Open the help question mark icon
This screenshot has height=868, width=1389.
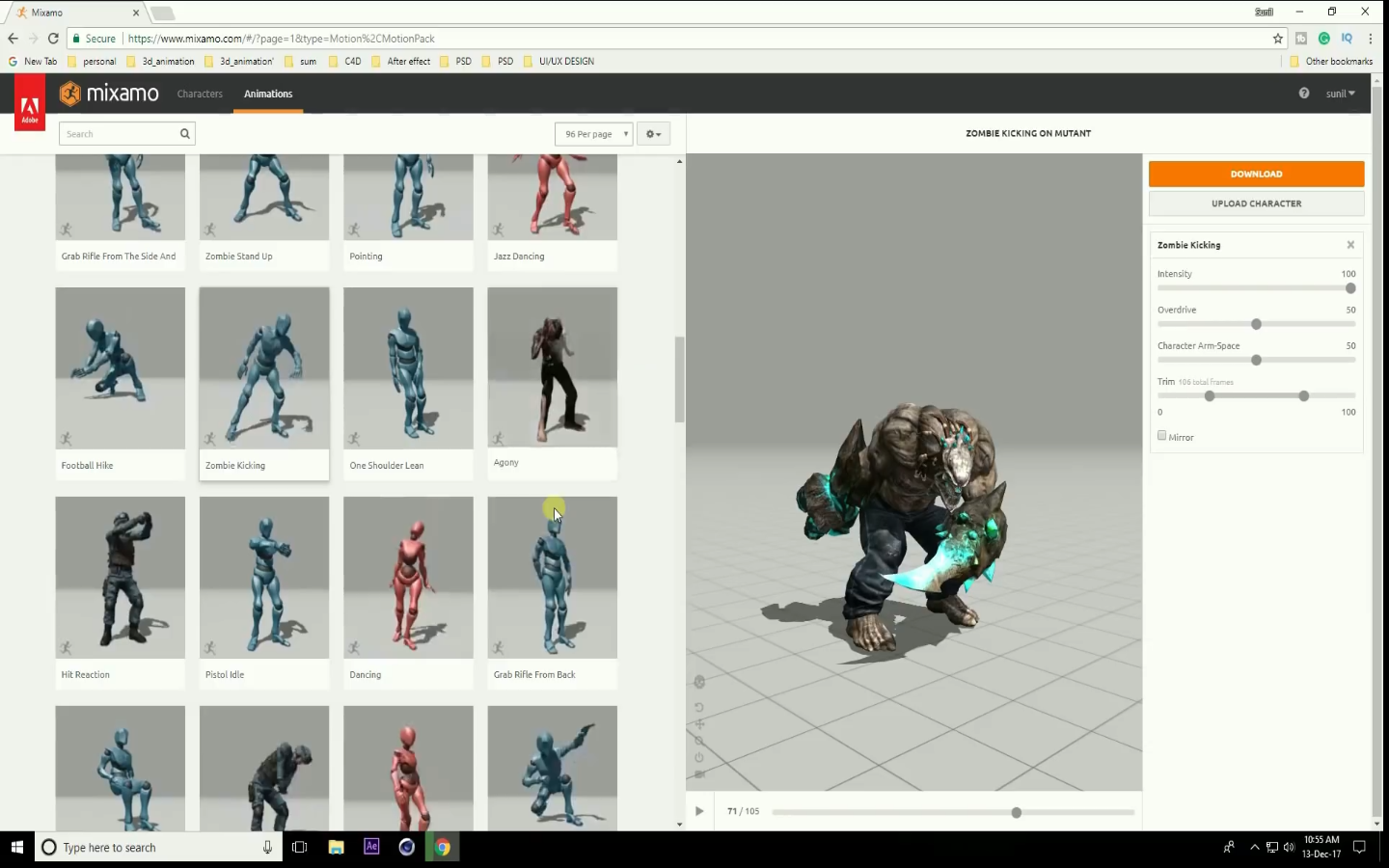[x=1304, y=94]
